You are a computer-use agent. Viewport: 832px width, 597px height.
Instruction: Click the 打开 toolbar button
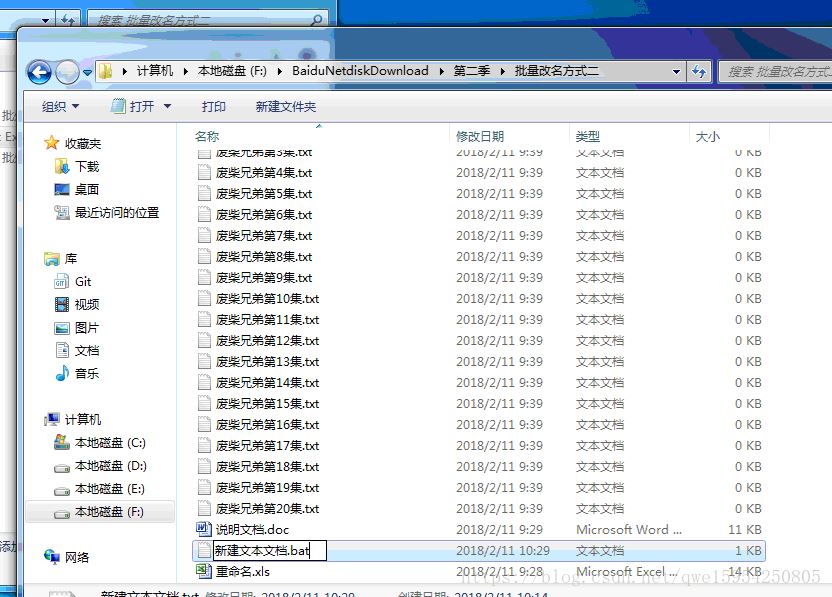pos(134,107)
